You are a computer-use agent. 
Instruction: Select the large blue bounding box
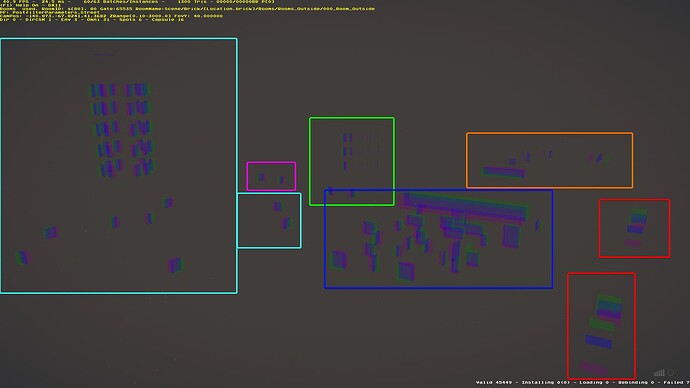[x=439, y=239]
